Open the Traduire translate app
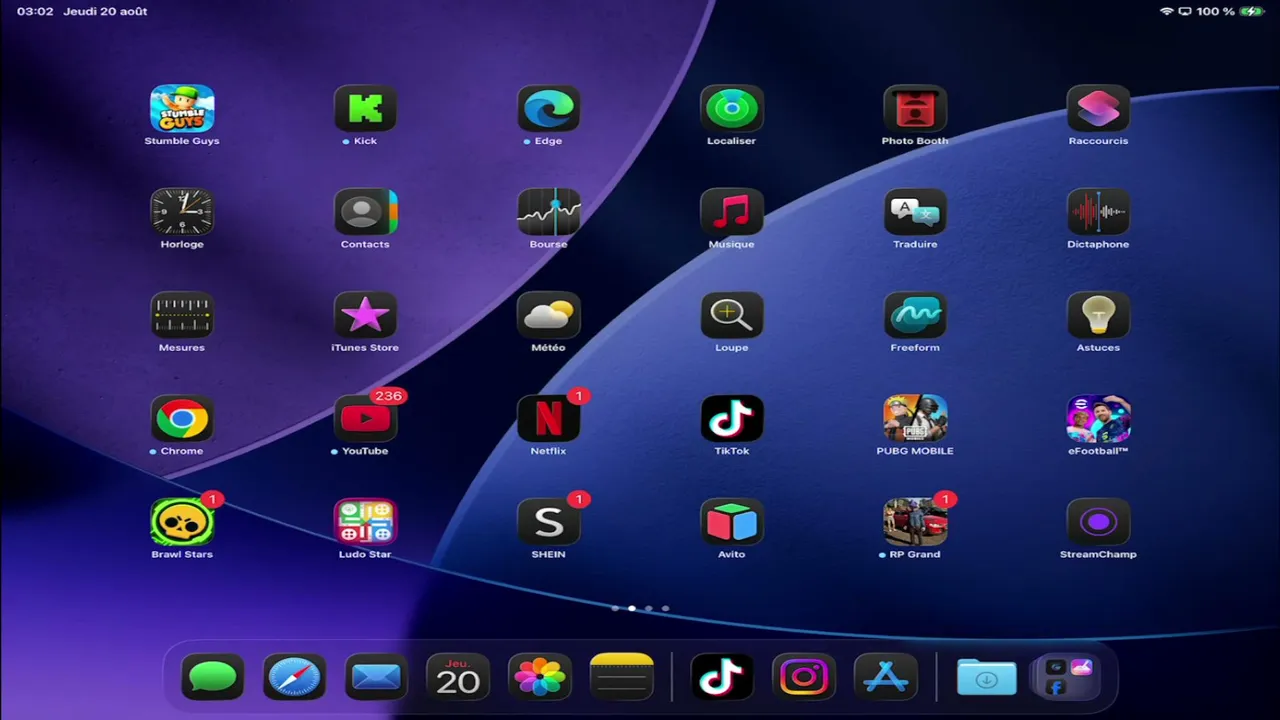 tap(915, 212)
